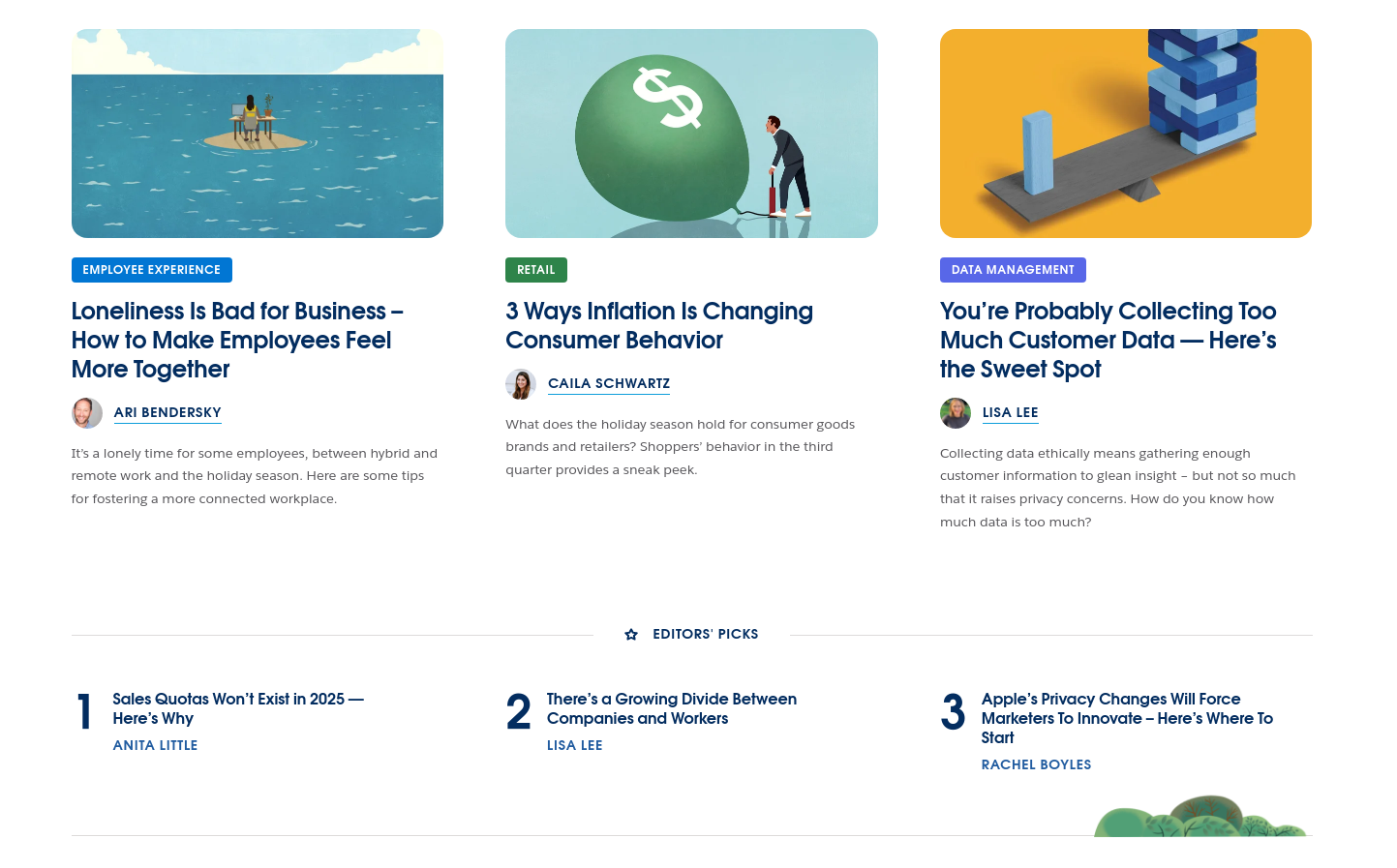Visit Caila Schwartz author name link
Viewport: 1397px width, 868px height.
click(x=609, y=384)
